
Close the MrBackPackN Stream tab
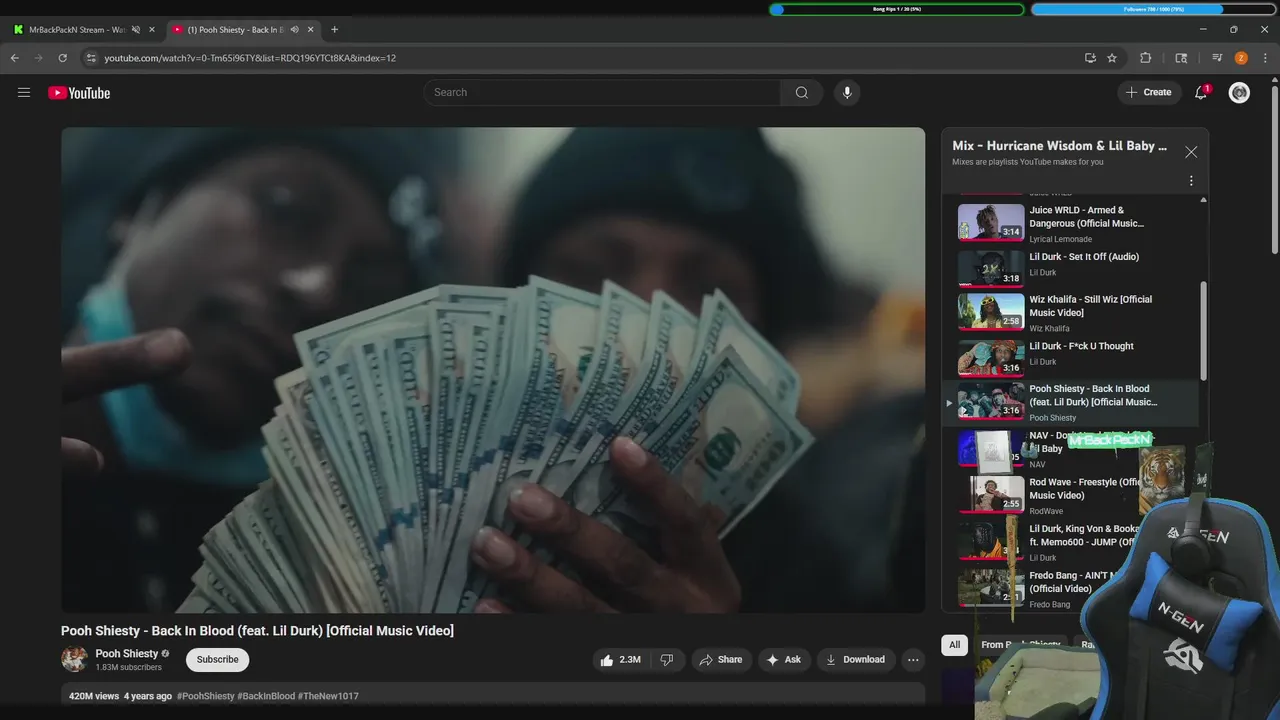(x=152, y=30)
